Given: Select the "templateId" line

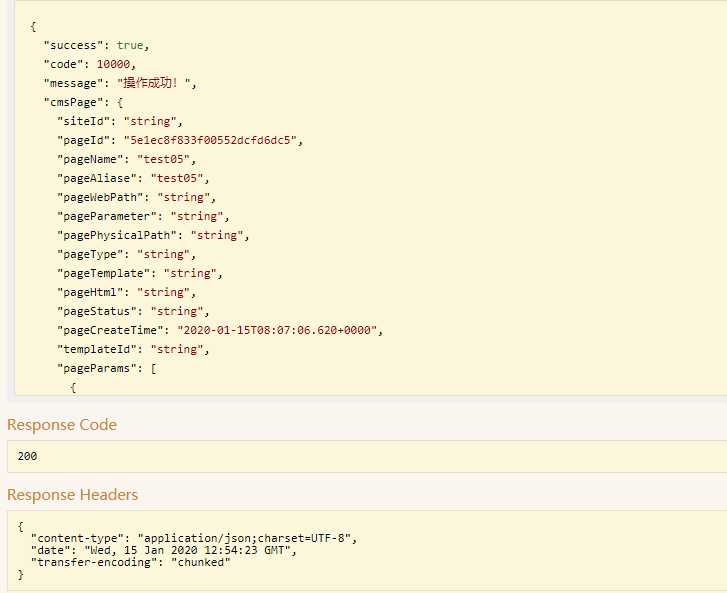Looking at the screenshot, I should [134, 350].
